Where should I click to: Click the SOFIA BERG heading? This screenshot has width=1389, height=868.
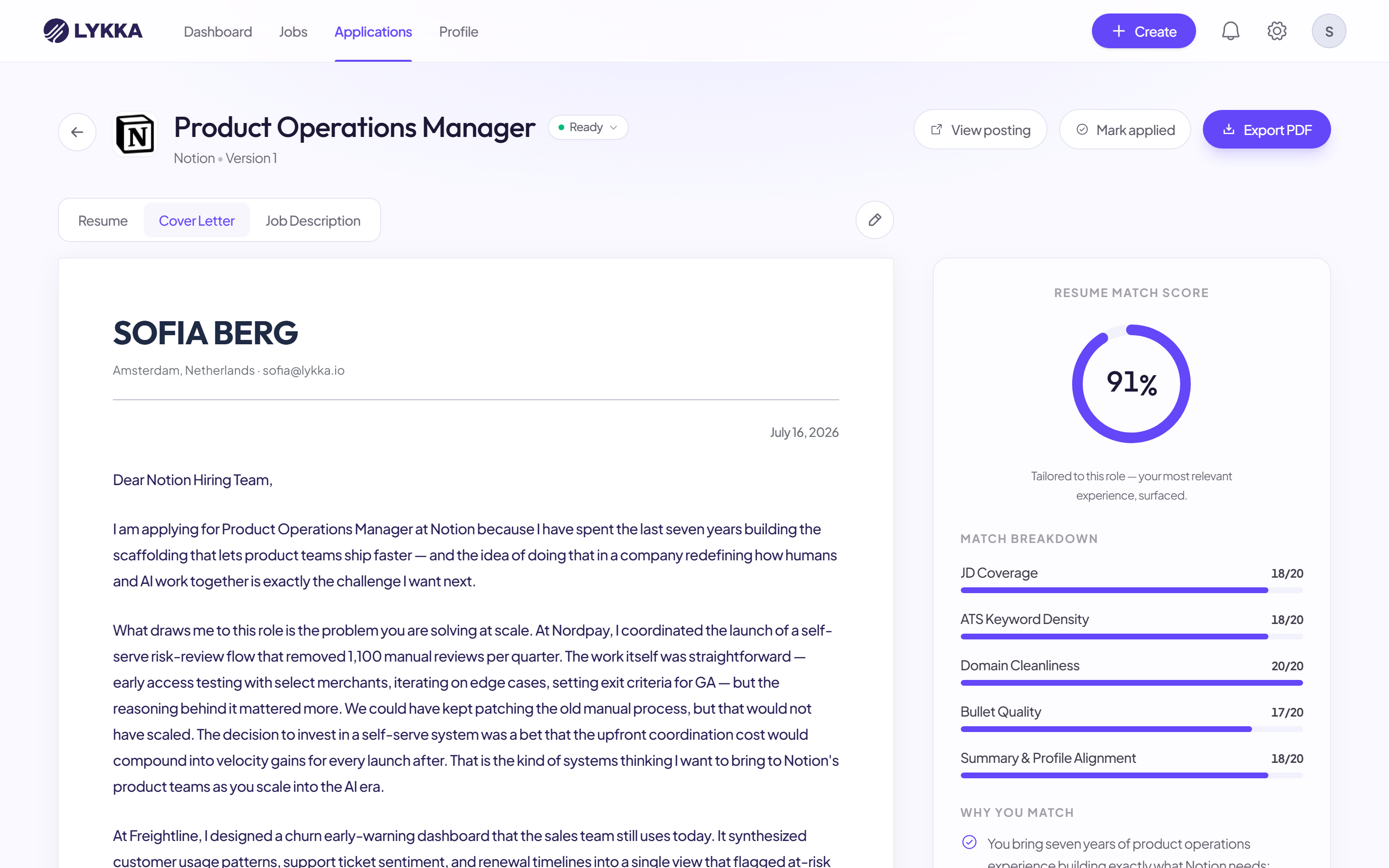coord(205,333)
